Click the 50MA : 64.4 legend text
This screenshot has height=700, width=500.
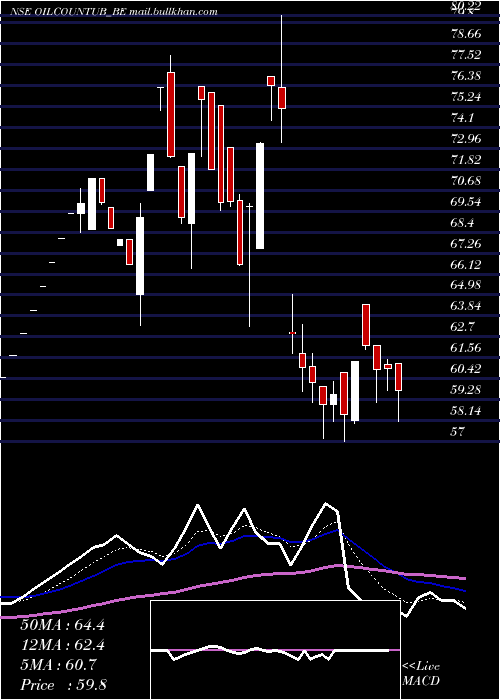coord(62,625)
